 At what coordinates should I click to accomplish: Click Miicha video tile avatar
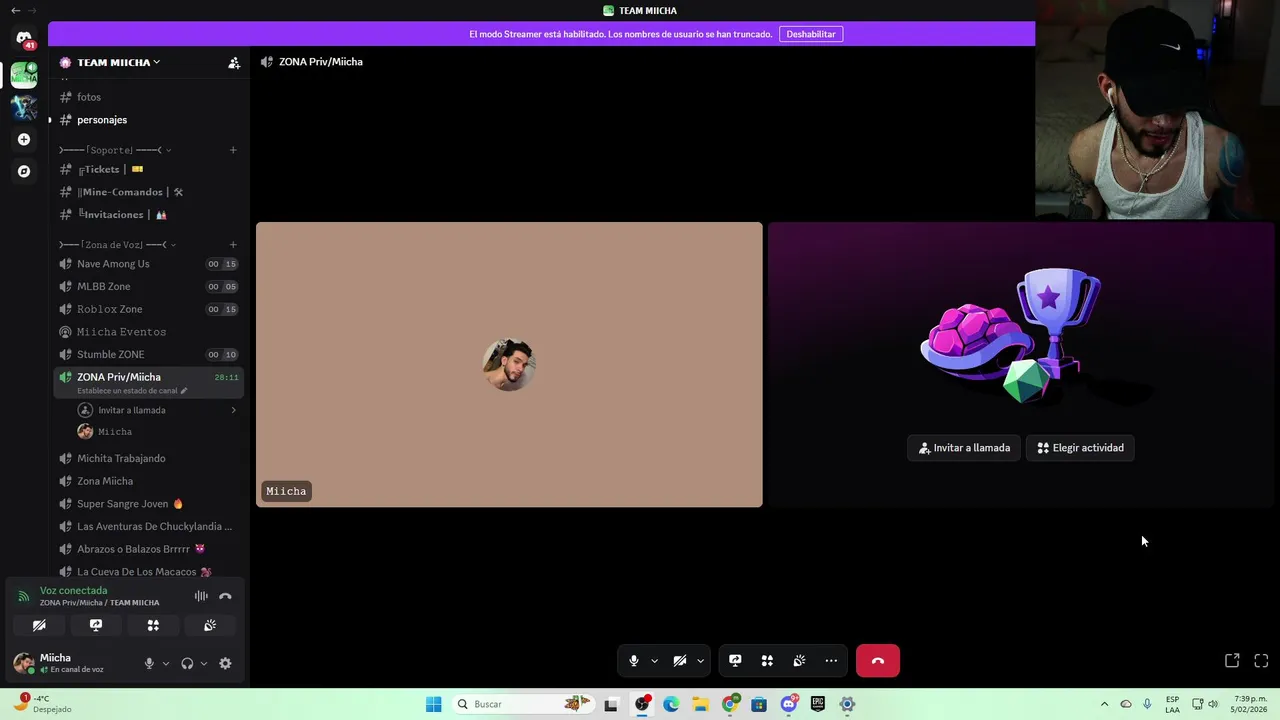coord(509,365)
